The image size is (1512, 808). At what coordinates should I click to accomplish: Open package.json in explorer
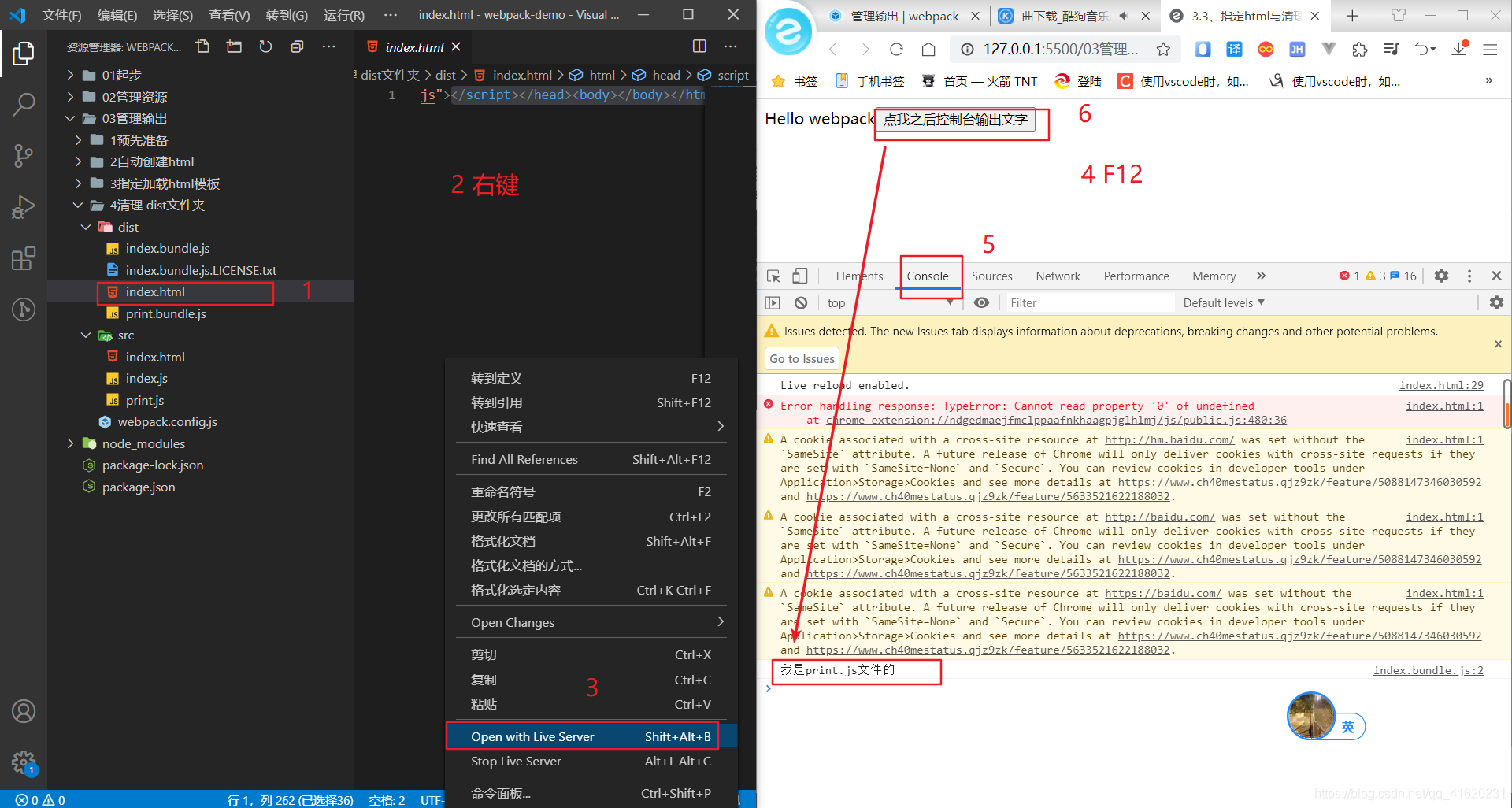click(x=139, y=487)
